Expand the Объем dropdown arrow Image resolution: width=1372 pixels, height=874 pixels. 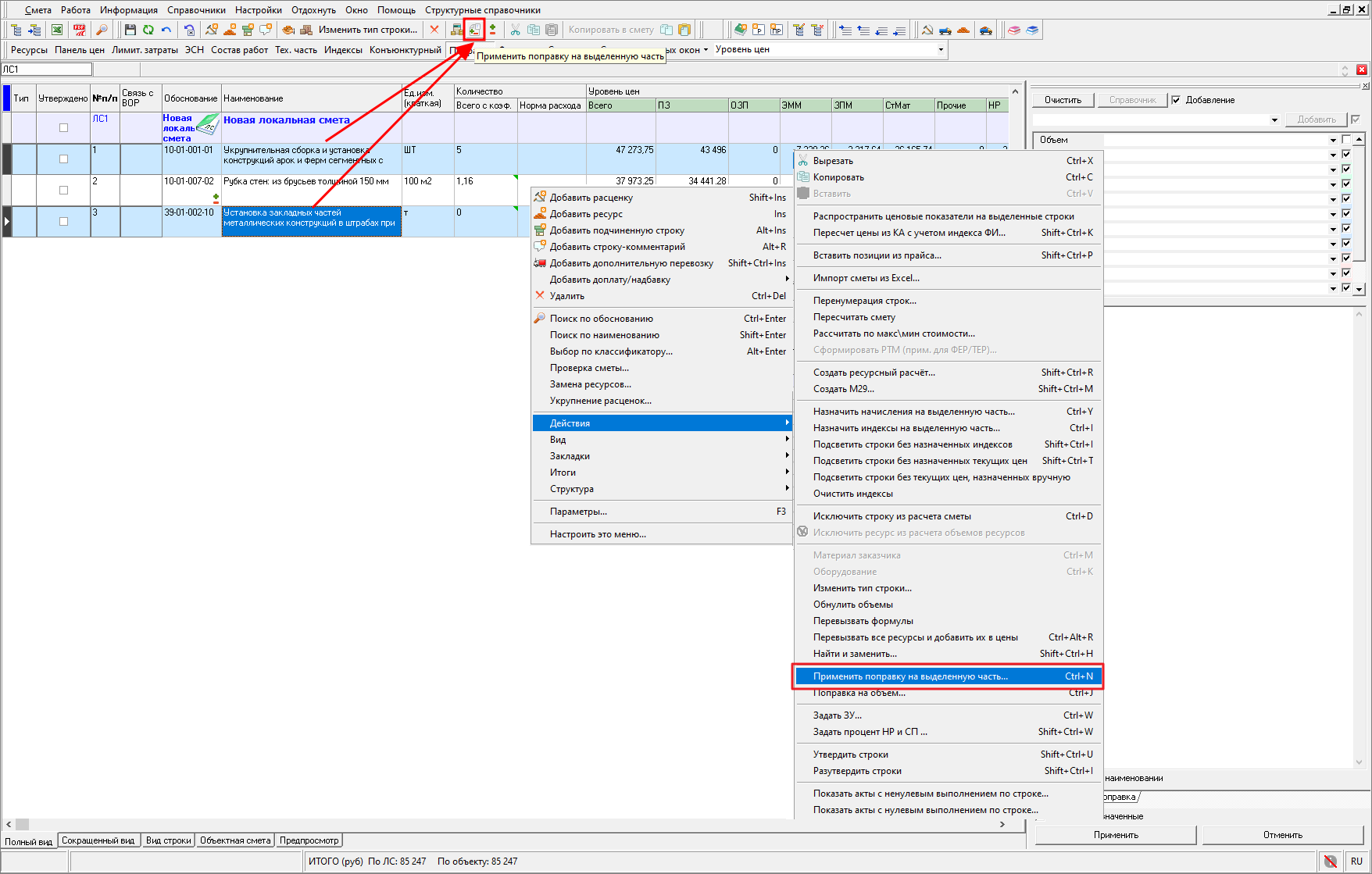pos(1333,141)
